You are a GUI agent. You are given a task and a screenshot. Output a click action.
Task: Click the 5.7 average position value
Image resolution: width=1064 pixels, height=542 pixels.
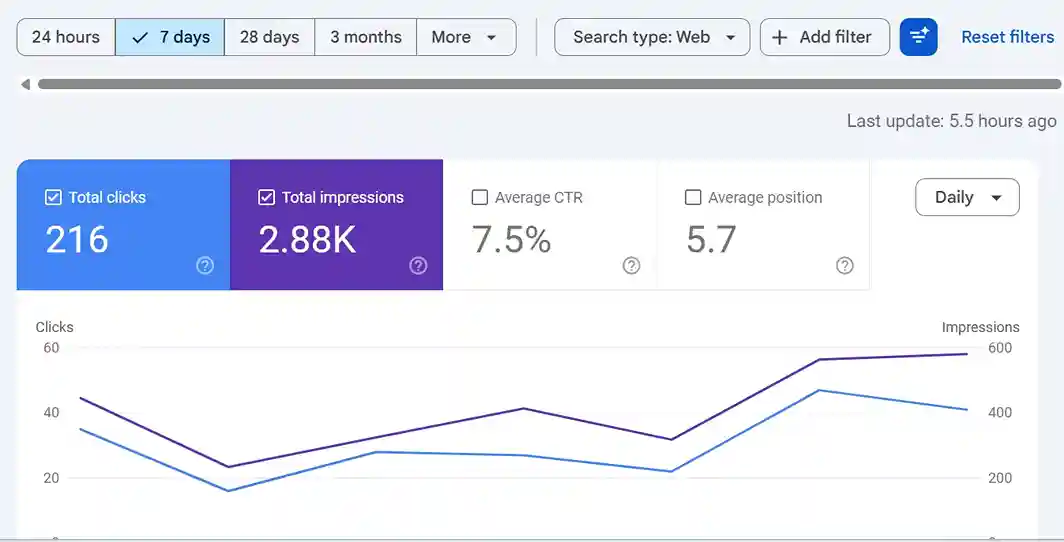[x=711, y=239]
